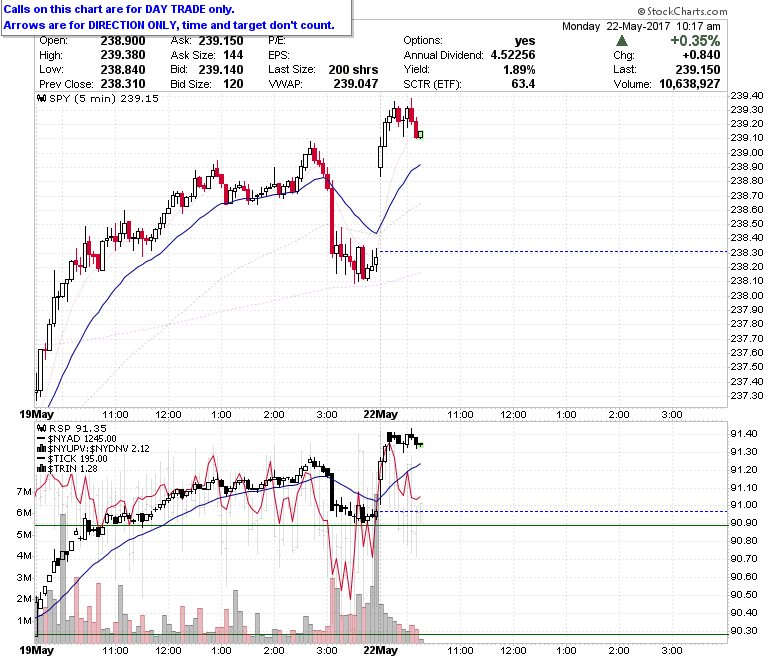Click the candlestick icon beside SPY (5 min)
Screen dimensions: 780x659
[42, 98]
